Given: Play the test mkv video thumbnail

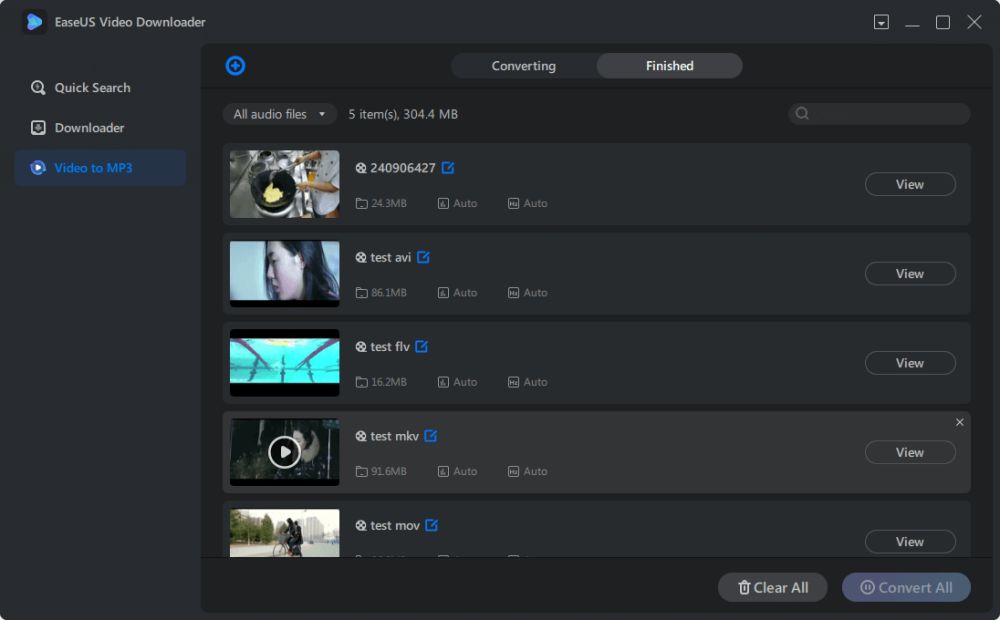Looking at the screenshot, I should click(x=284, y=452).
